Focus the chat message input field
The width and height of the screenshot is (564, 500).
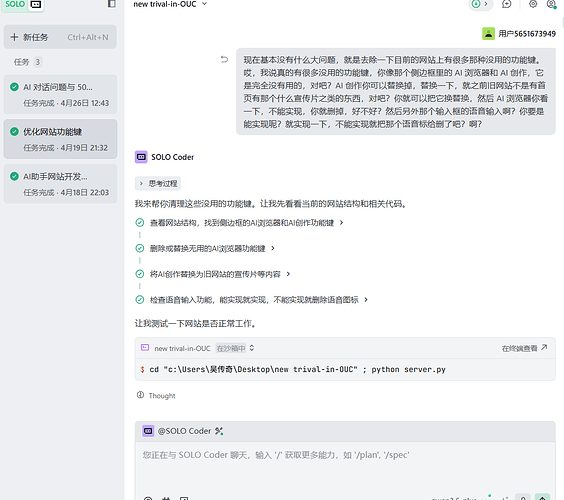click(x=345, y=468)
